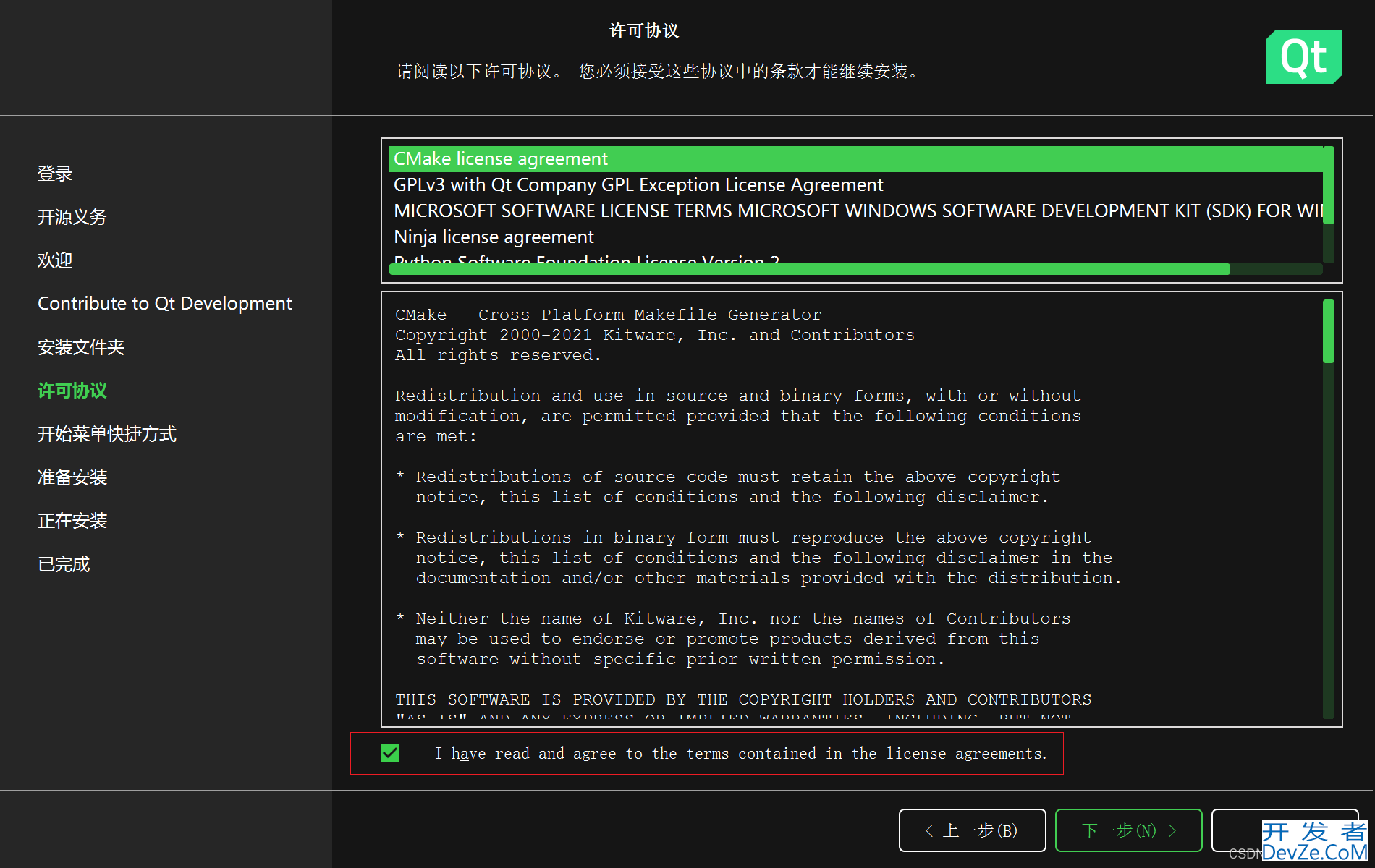Select GPLv3 with Qt Company GPL Exception license
The height and width of the screenshot is (868, 1375).
856,185
